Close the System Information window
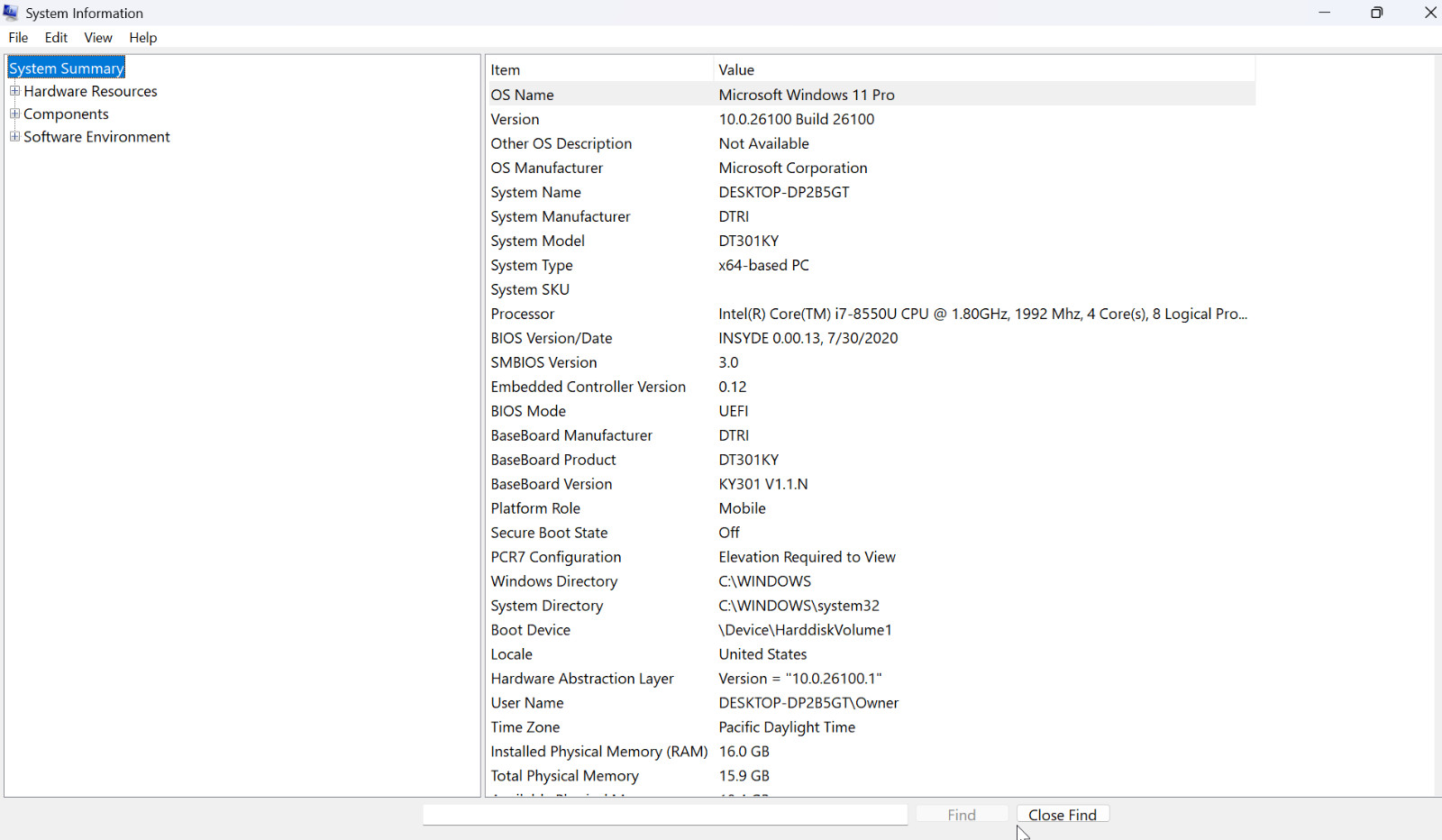 (x=1429, y=13)
